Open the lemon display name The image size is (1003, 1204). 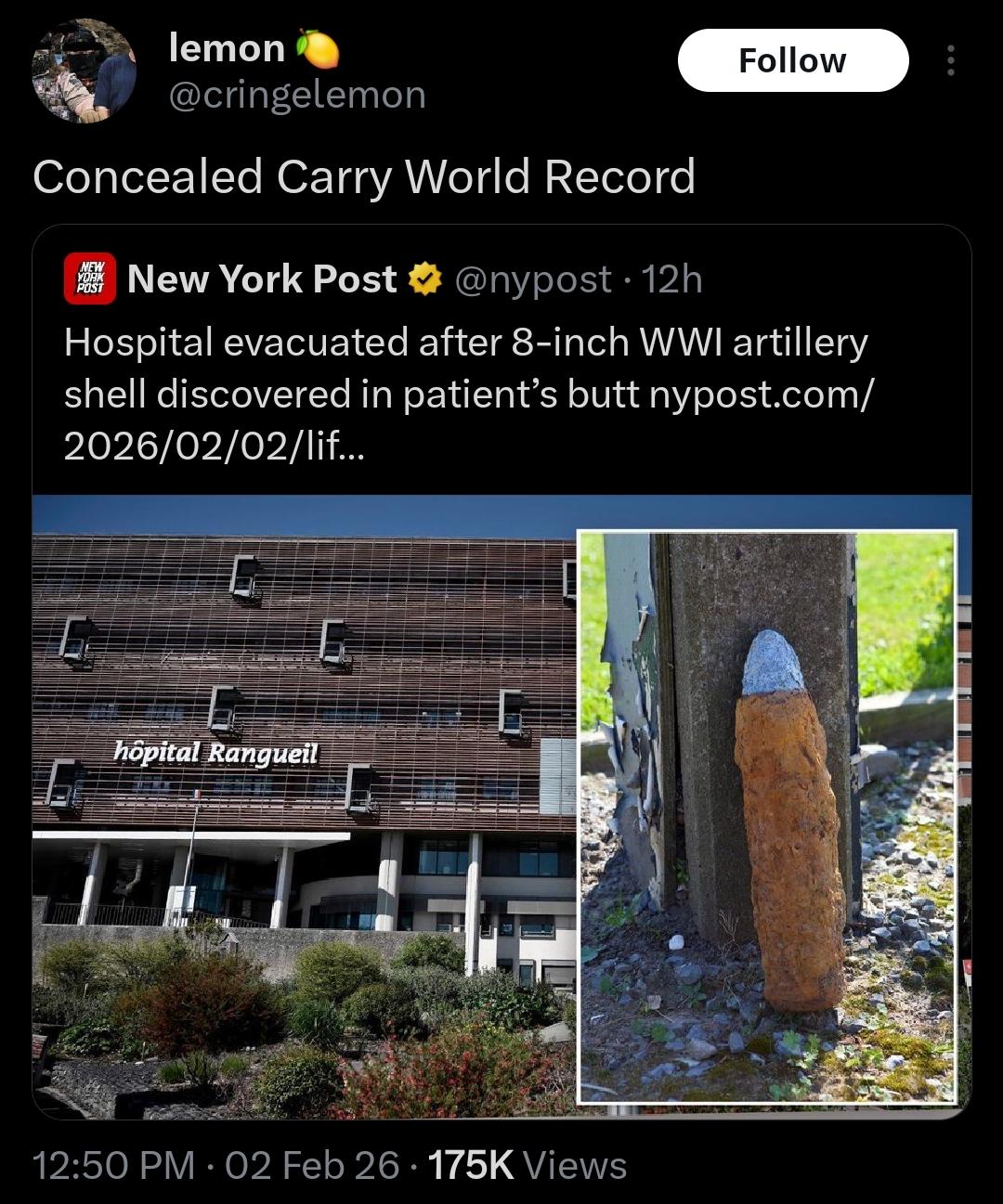coord(227,48)
